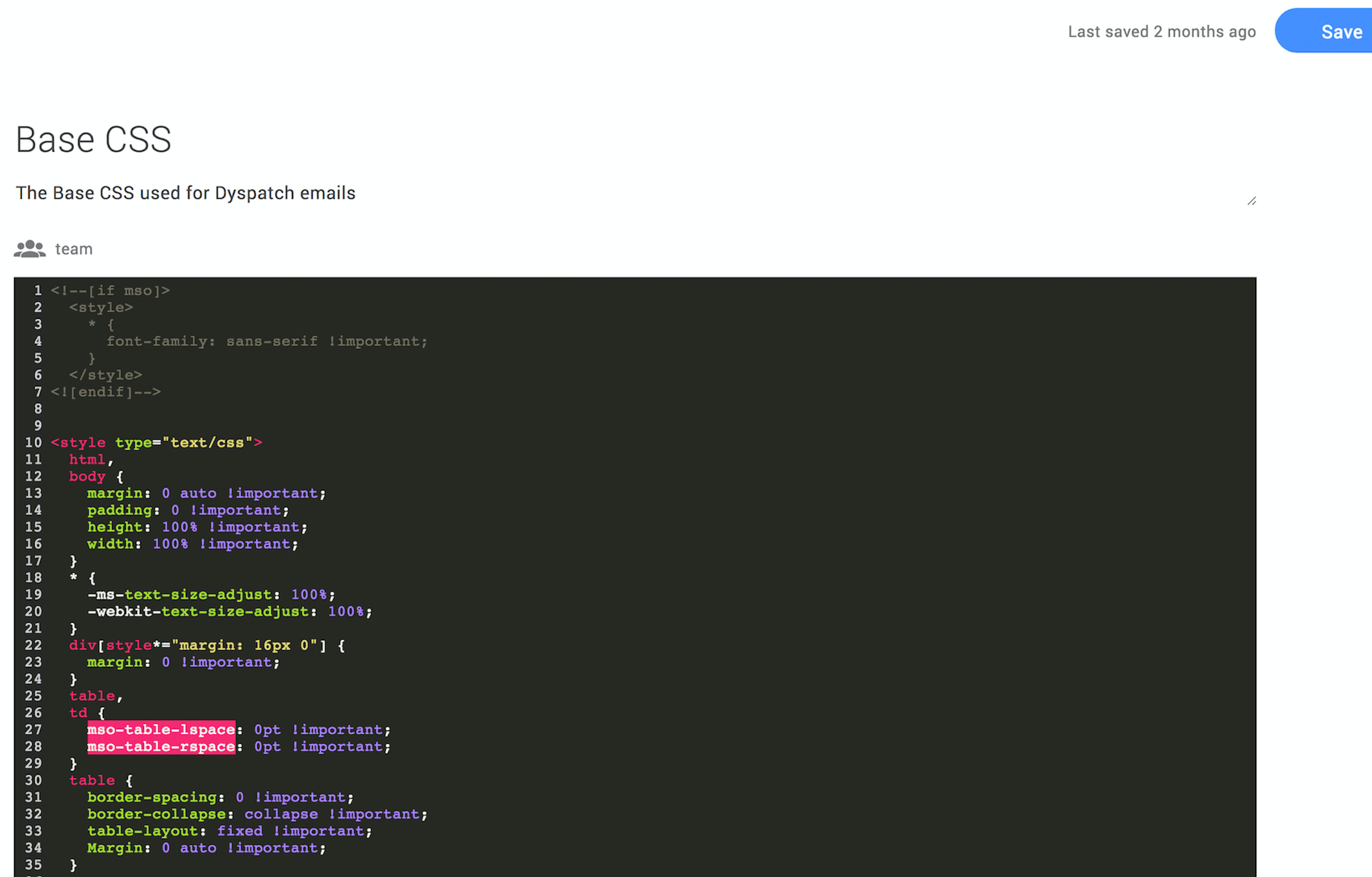Click the description text about Dyspatch emails
Screen dimensions: 1372x877
click(x=185, y=193)
